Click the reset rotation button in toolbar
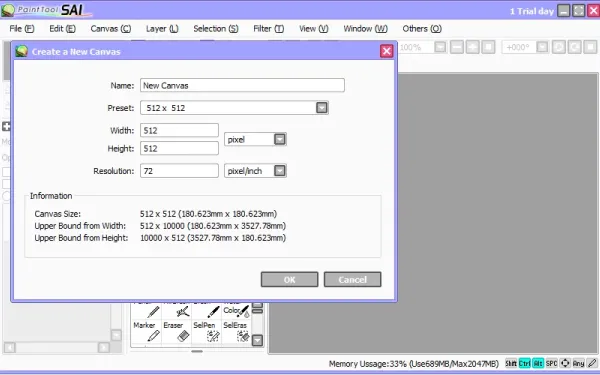The image size is (600, 375). (590, 47)
